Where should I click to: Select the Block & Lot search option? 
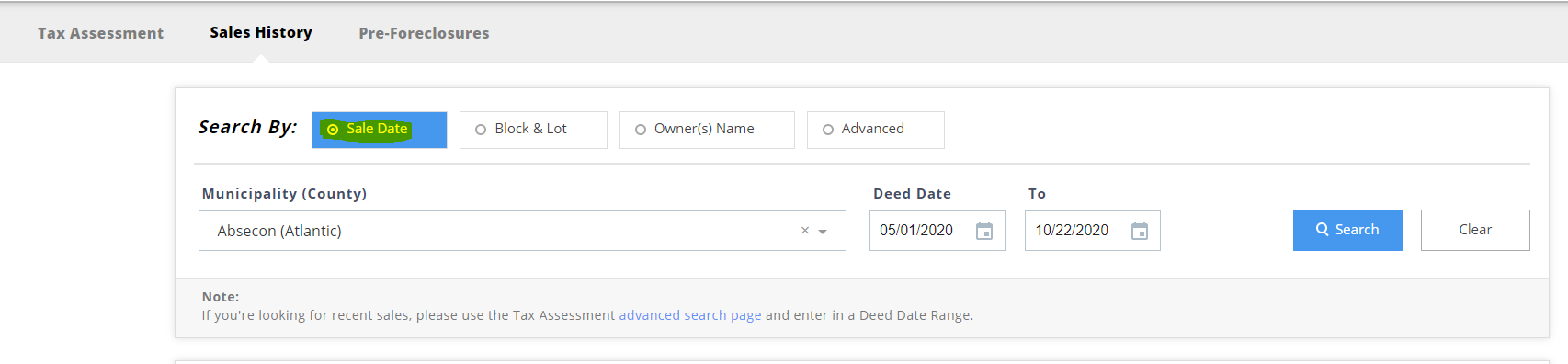click(x=533, y=130)
